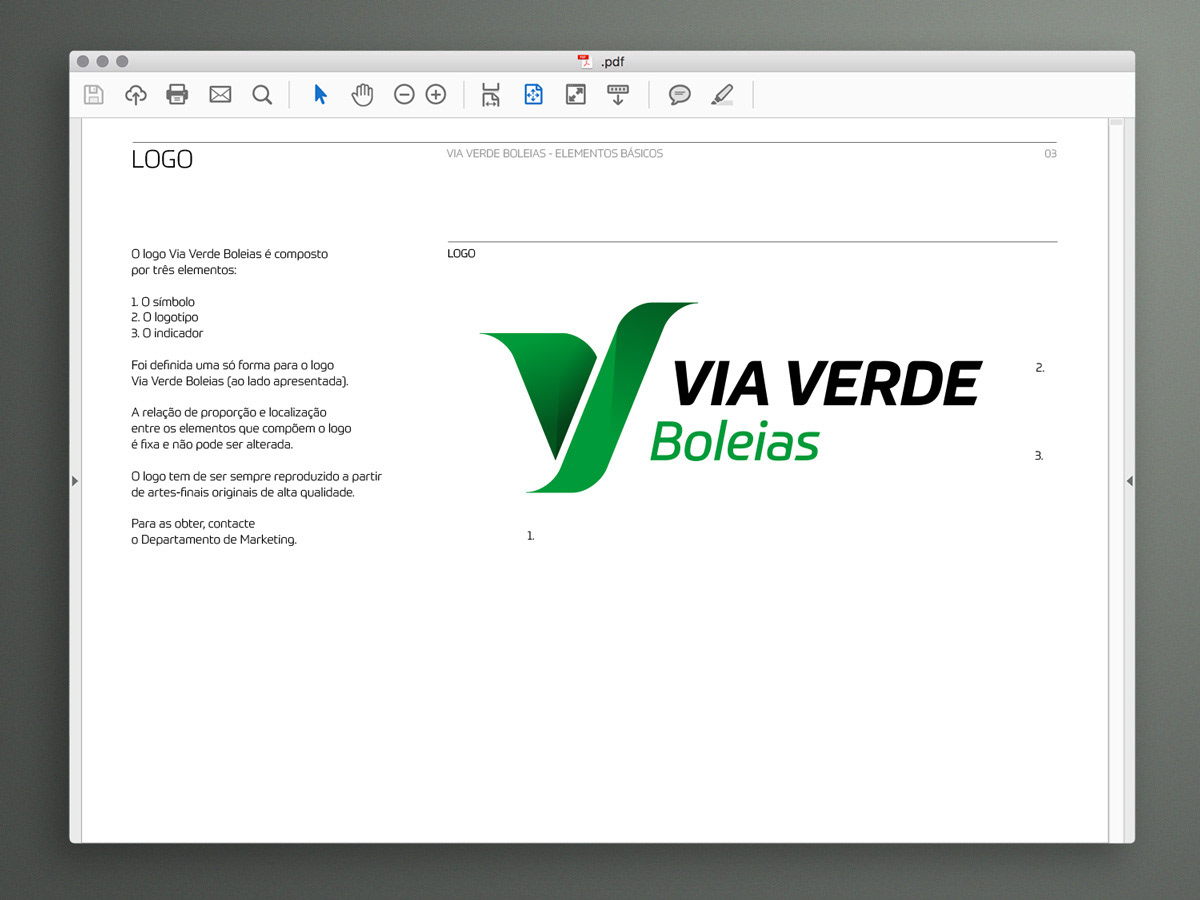Click the fit one full page icon
The height and width of the screenshot is (900, 1200).
pos(533,94)
